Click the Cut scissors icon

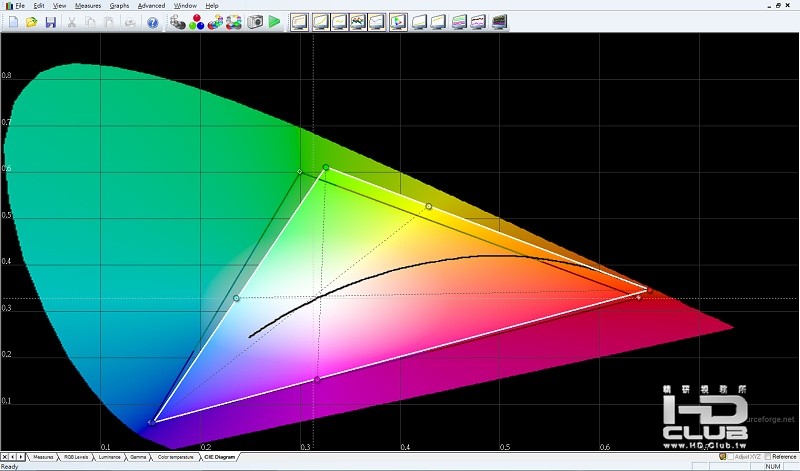pos(72,22)
